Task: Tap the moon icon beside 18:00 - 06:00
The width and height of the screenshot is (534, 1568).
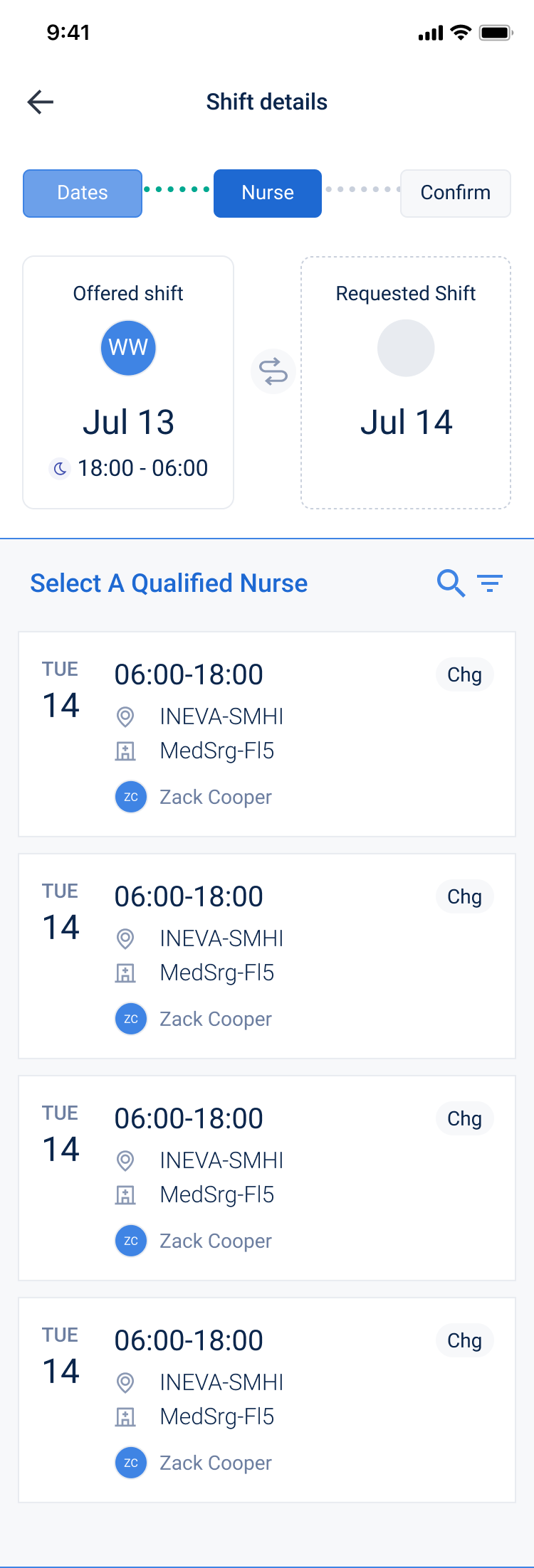Action: click(61, 468)
